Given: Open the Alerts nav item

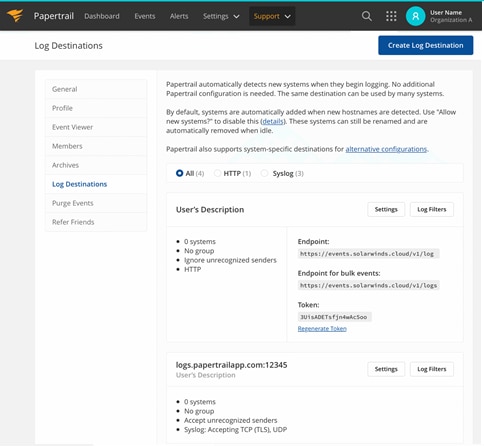Looking at the screenshot, I should pos(179,16).
